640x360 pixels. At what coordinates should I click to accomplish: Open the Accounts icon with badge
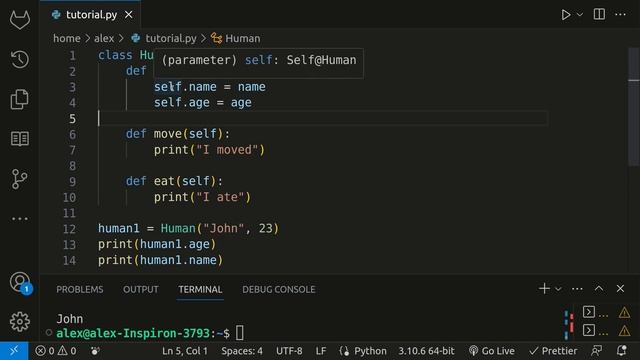(x=20, y=282)
